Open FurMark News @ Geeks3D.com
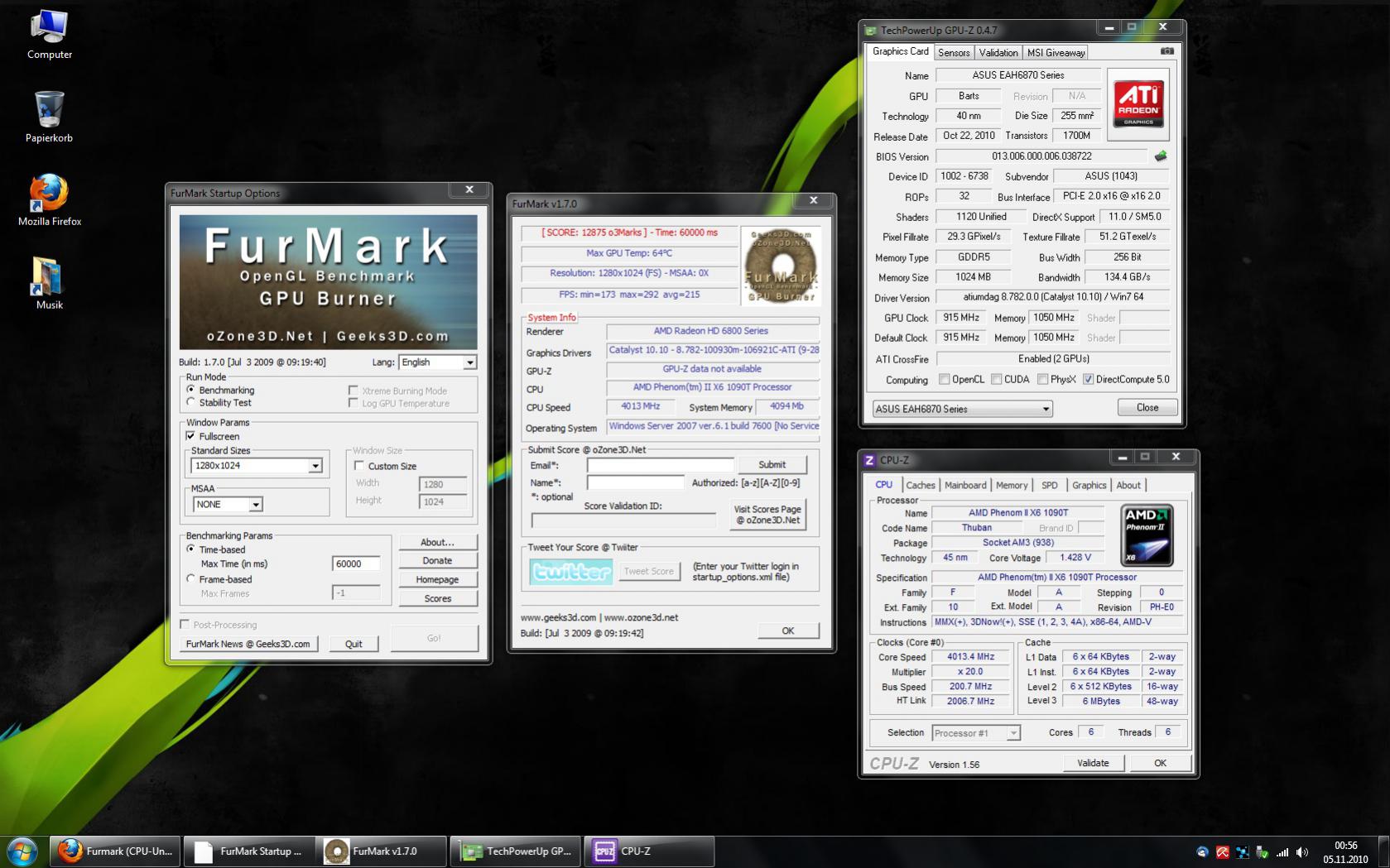This screenshot has height=868, width=1390. [x=248, y=644]
